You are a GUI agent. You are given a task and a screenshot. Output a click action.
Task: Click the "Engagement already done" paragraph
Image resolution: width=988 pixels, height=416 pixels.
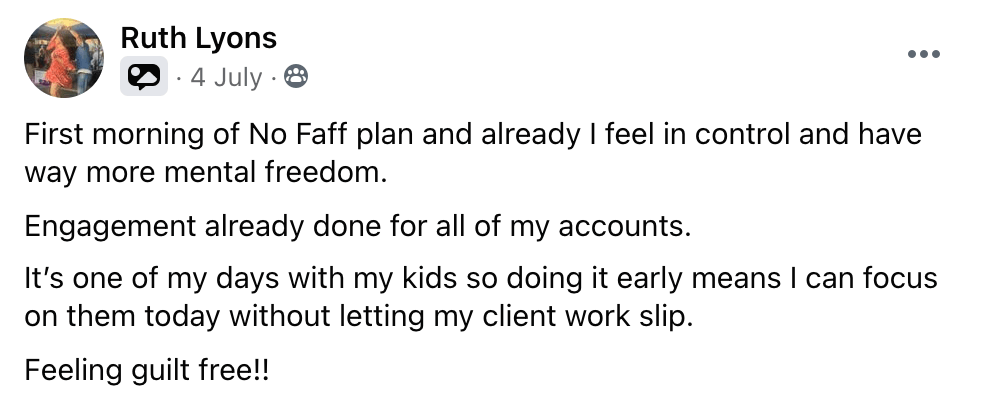click(x=357, y=225)
